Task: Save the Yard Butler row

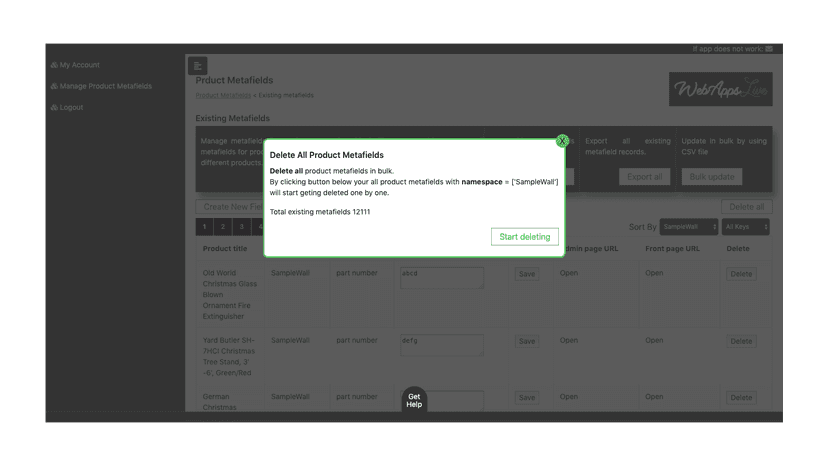Action: (526, 341)
